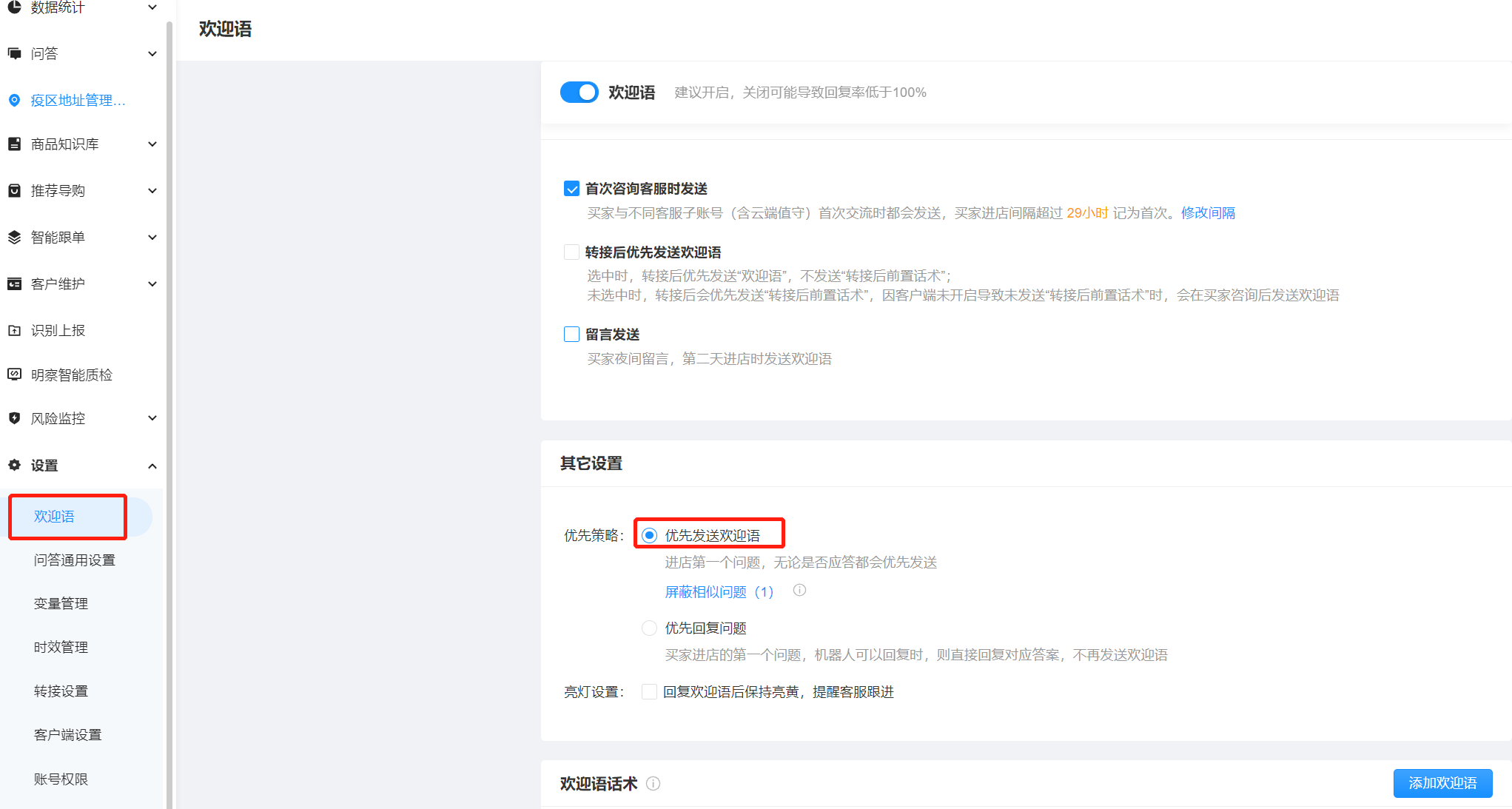Uncheck 首次咨询客服时发送 checkbox
Image resolution: width=1512 pixels, height=809 pixels.
point(571,189)
